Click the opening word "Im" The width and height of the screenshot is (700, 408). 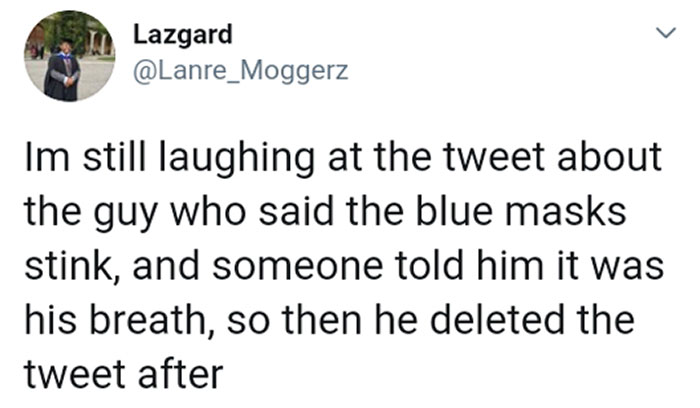[x=46, y=159]
